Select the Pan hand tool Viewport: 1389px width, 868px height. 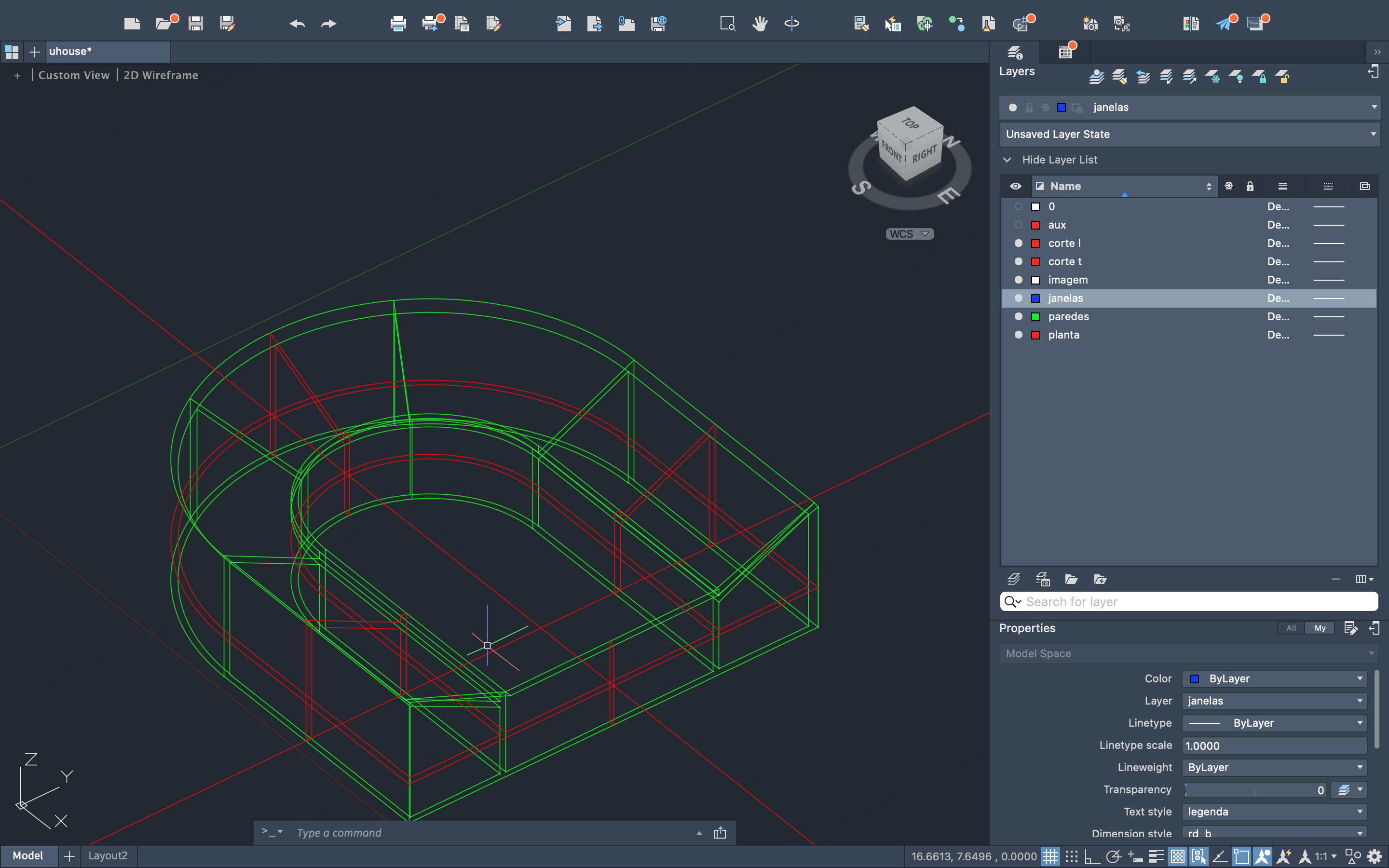760,24
